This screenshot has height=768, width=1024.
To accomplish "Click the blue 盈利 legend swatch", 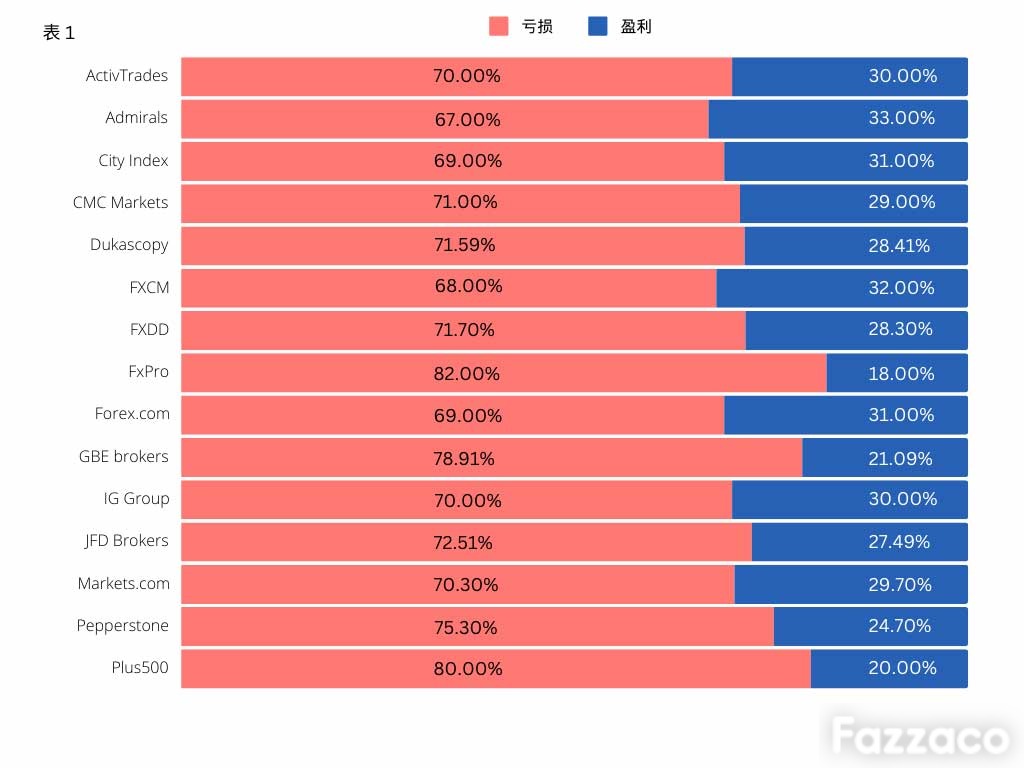I will [x=598, y=26].
